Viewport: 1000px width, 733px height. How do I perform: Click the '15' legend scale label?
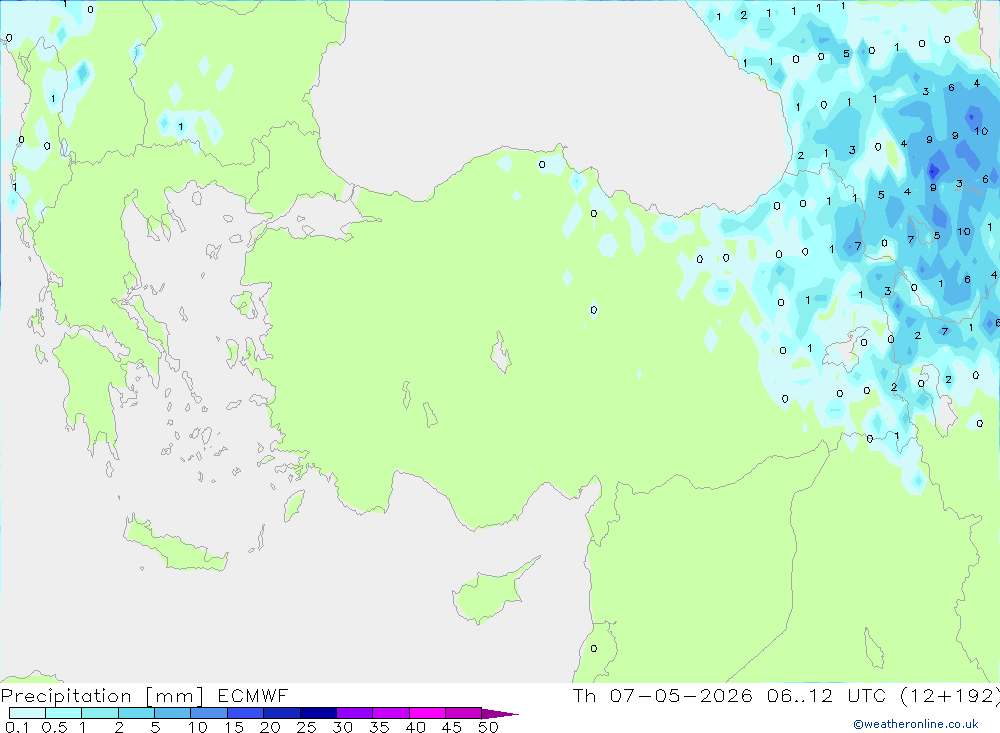click(234, 727)
